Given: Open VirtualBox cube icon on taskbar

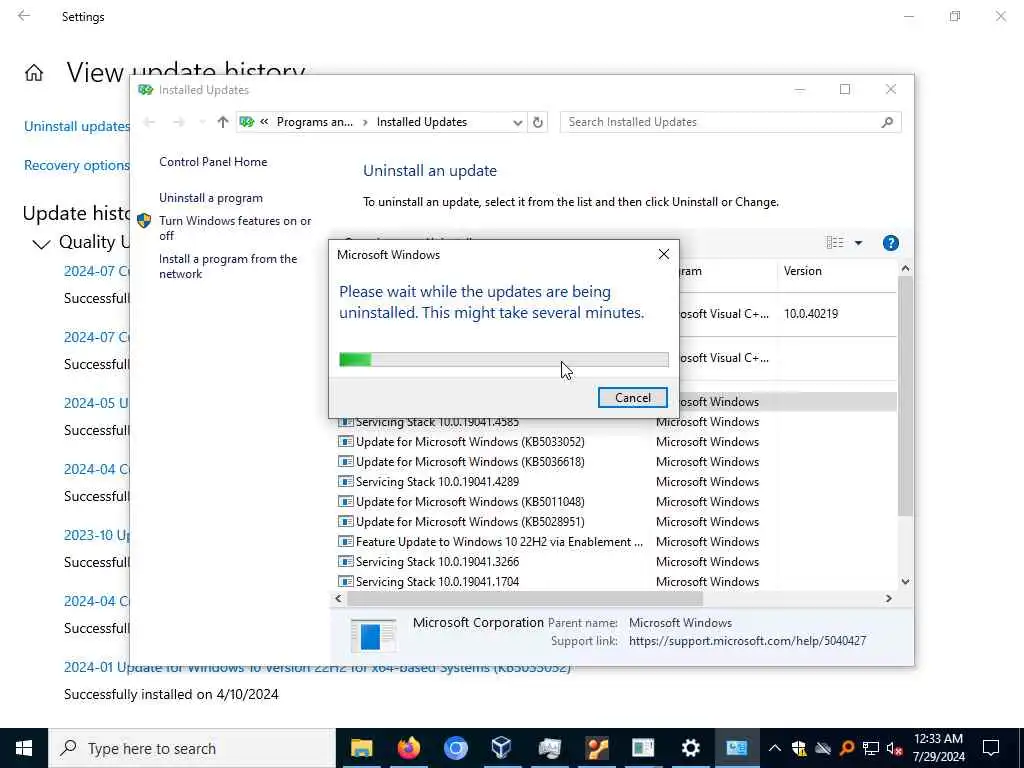Looking at the screenshot, I should pos(502,748).
